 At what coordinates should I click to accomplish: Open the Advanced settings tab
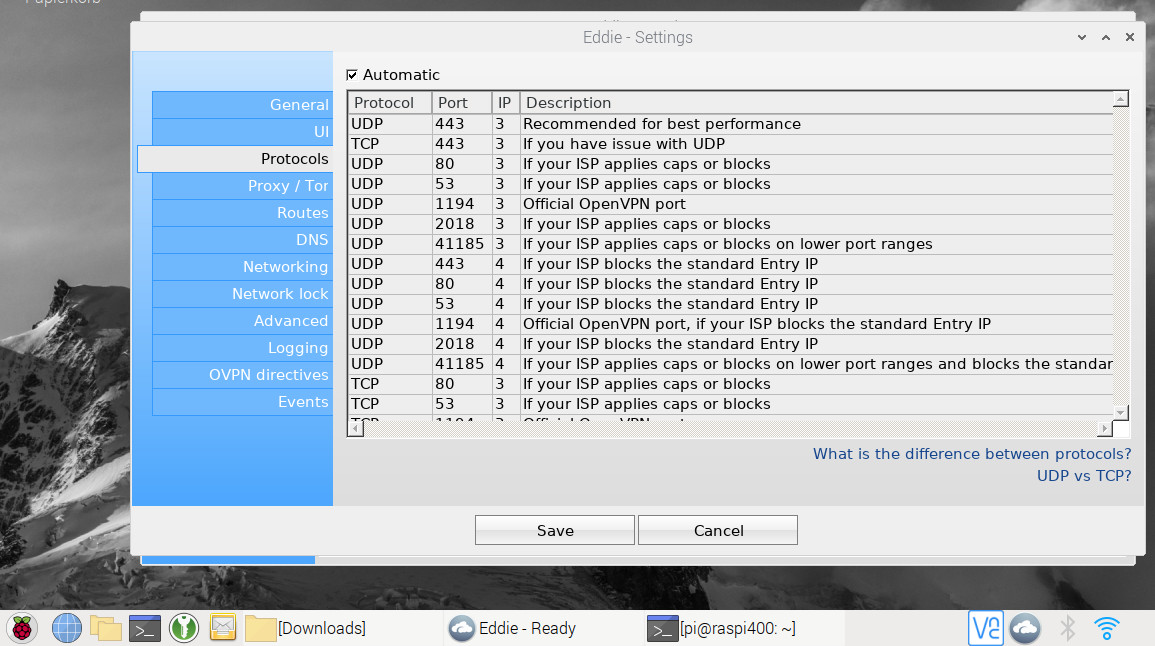coord(242,320)
